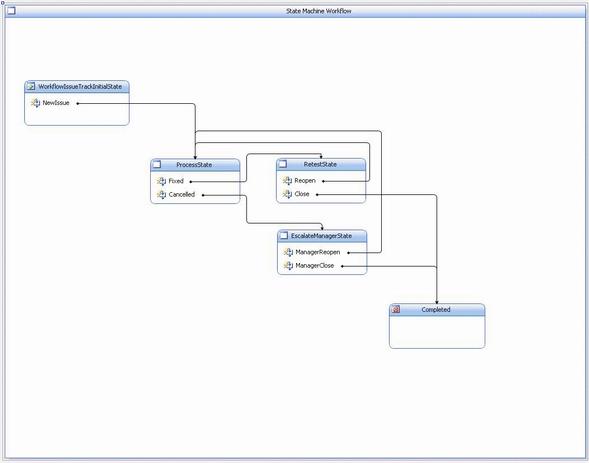Click the RetestState header icon
Viewport: 589px width, 463px height.
tap(282, 164)
